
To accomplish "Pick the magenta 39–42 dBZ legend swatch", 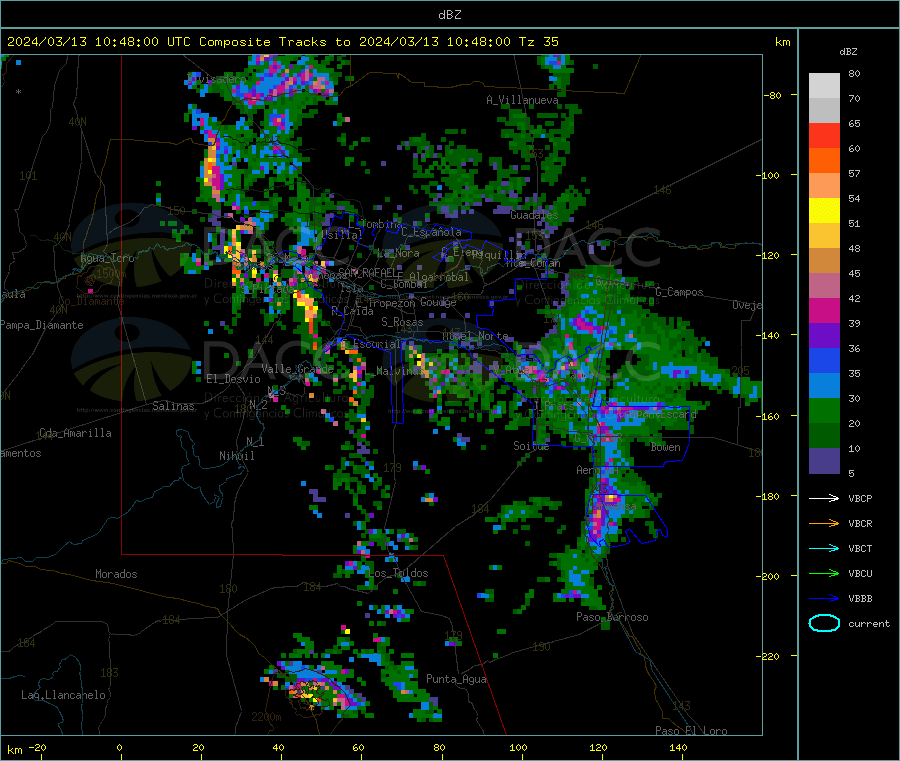I will [x=824, y=310].
